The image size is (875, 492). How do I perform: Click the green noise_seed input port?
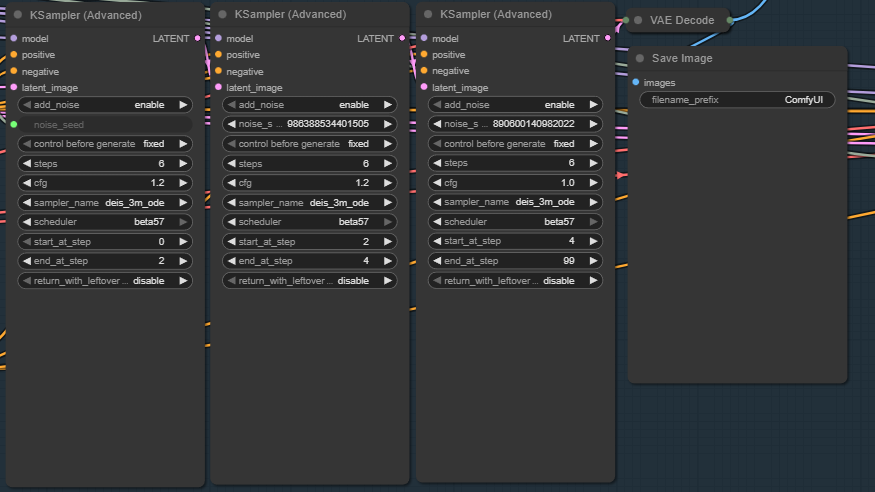point(14,124)
